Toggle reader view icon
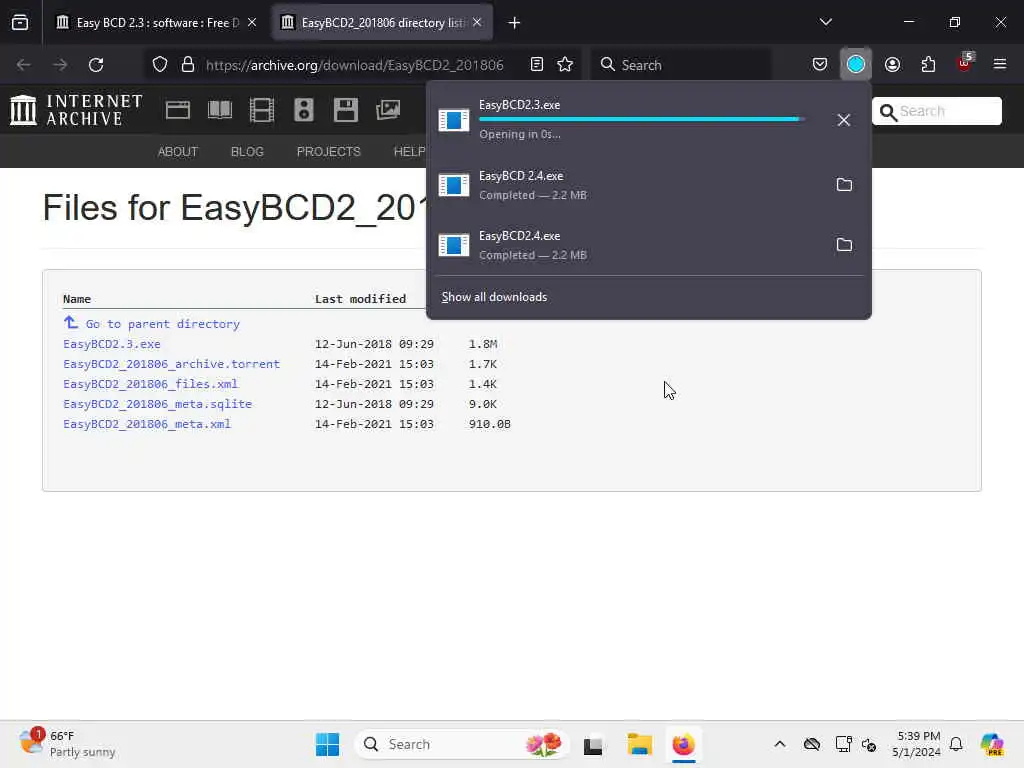 (537, 65)
